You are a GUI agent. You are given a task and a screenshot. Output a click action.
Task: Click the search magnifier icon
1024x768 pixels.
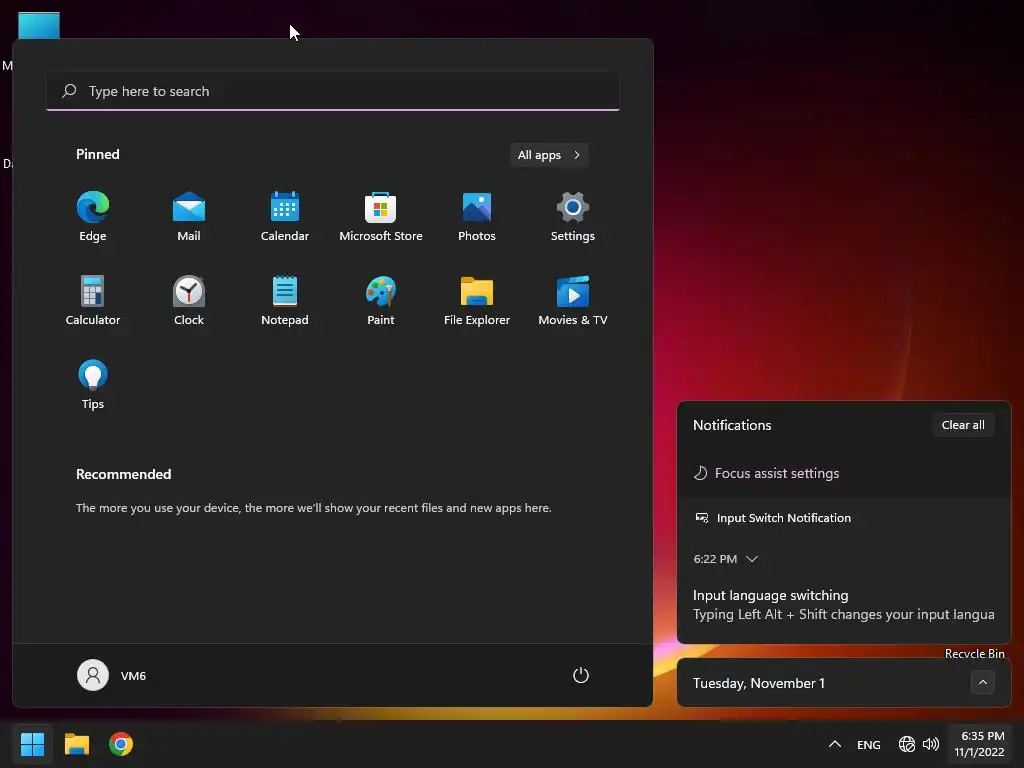pos(69,91)
